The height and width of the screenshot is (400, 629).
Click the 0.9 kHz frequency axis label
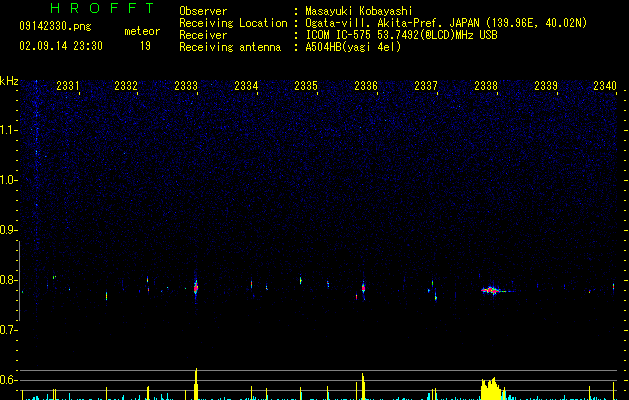click(8, 230)
